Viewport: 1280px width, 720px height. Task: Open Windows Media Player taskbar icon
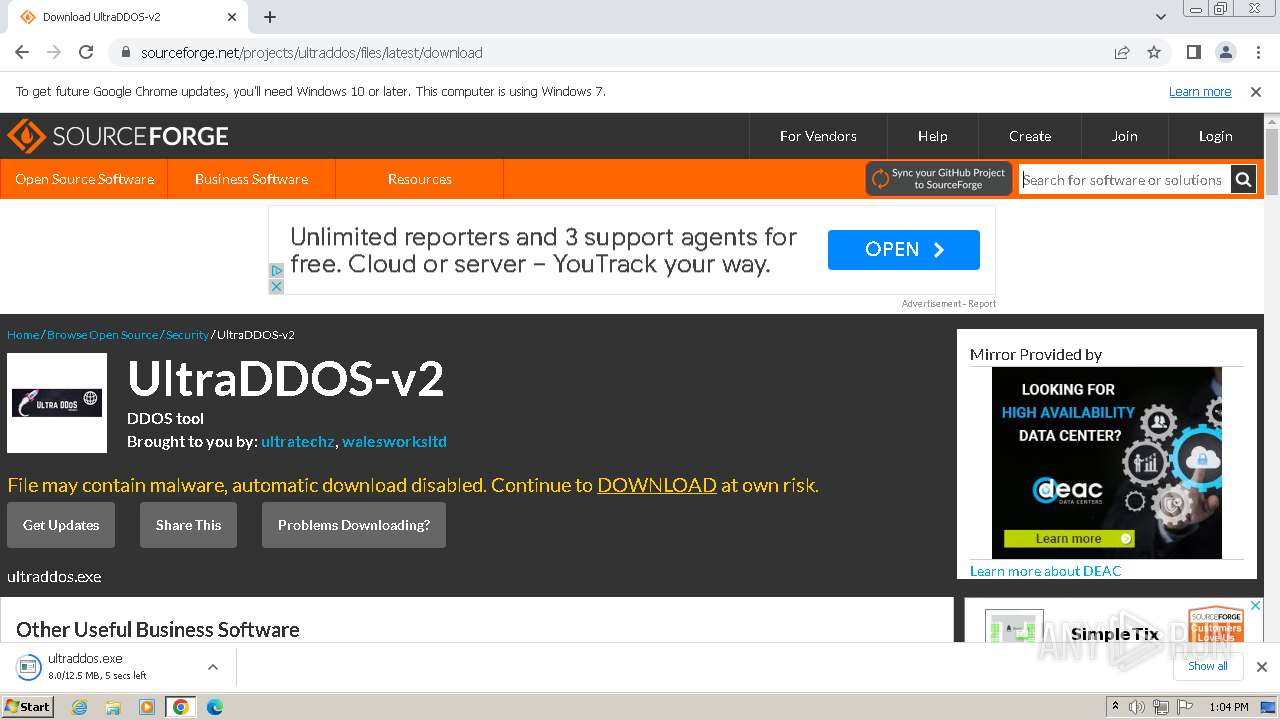point(147,707)
